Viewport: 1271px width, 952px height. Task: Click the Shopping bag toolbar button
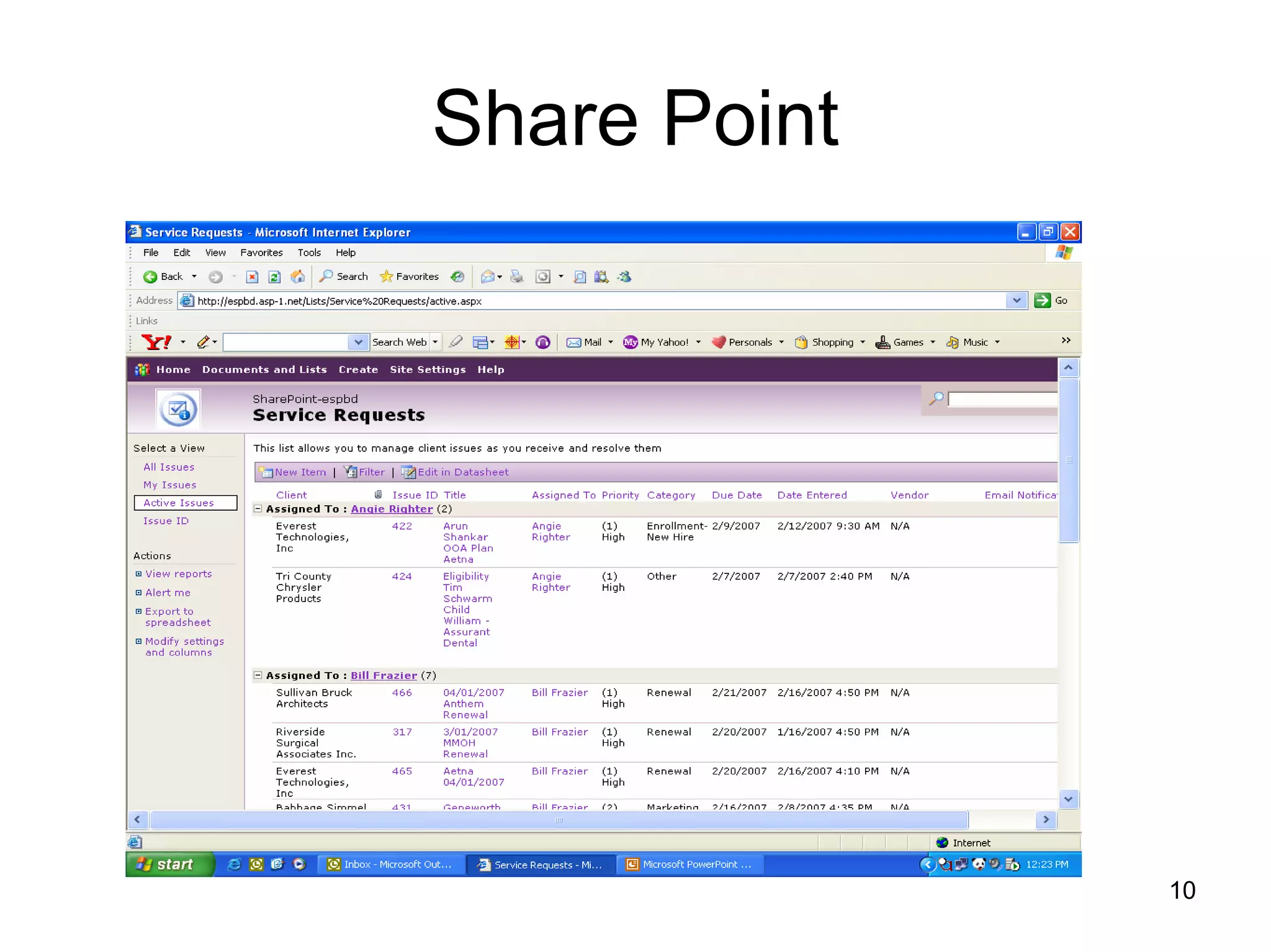(x=824, y=342)
